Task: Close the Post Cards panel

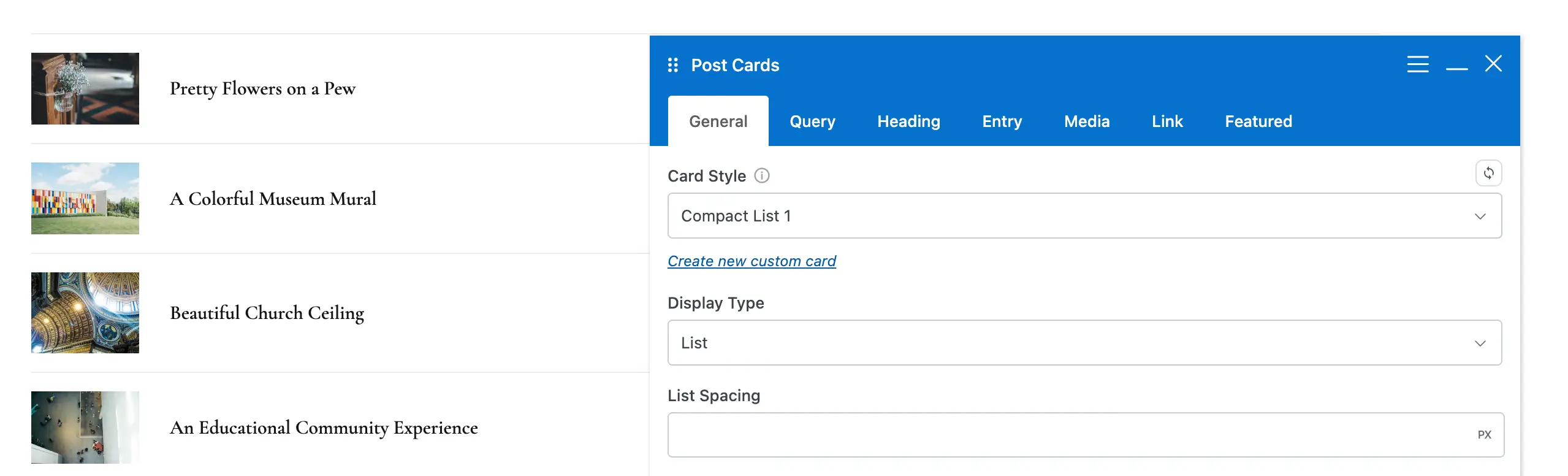Action: click(1493, 64)
